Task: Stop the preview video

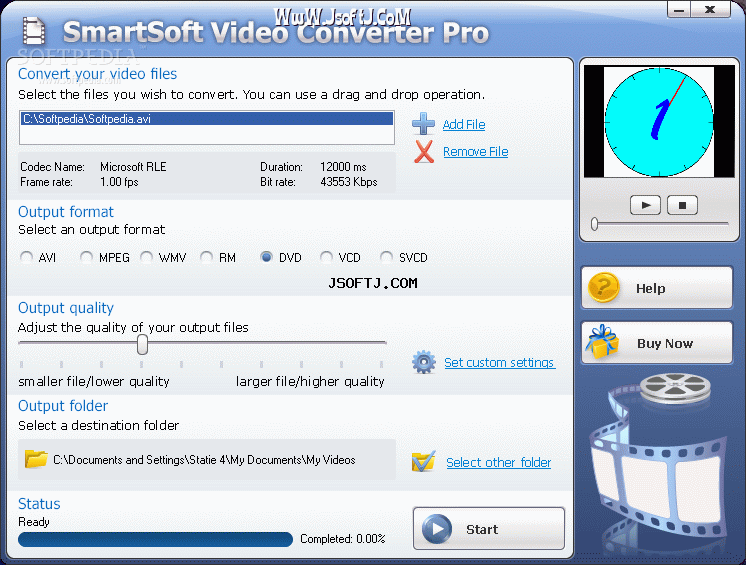Action: pos(682,205)
